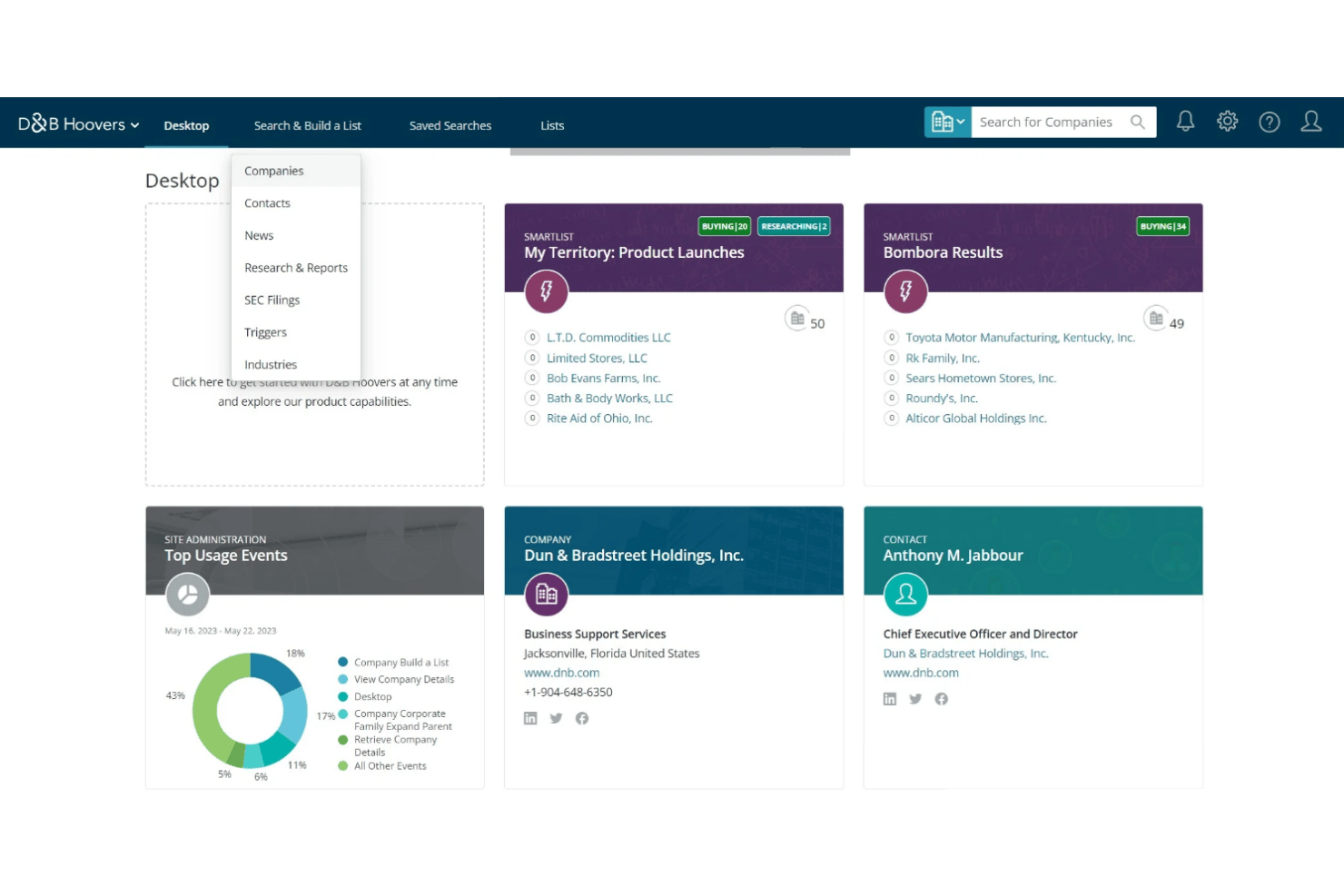
Task: Click the RESEARCHING 2 badge
Action: pyautogui.click(x=794, y=226)
